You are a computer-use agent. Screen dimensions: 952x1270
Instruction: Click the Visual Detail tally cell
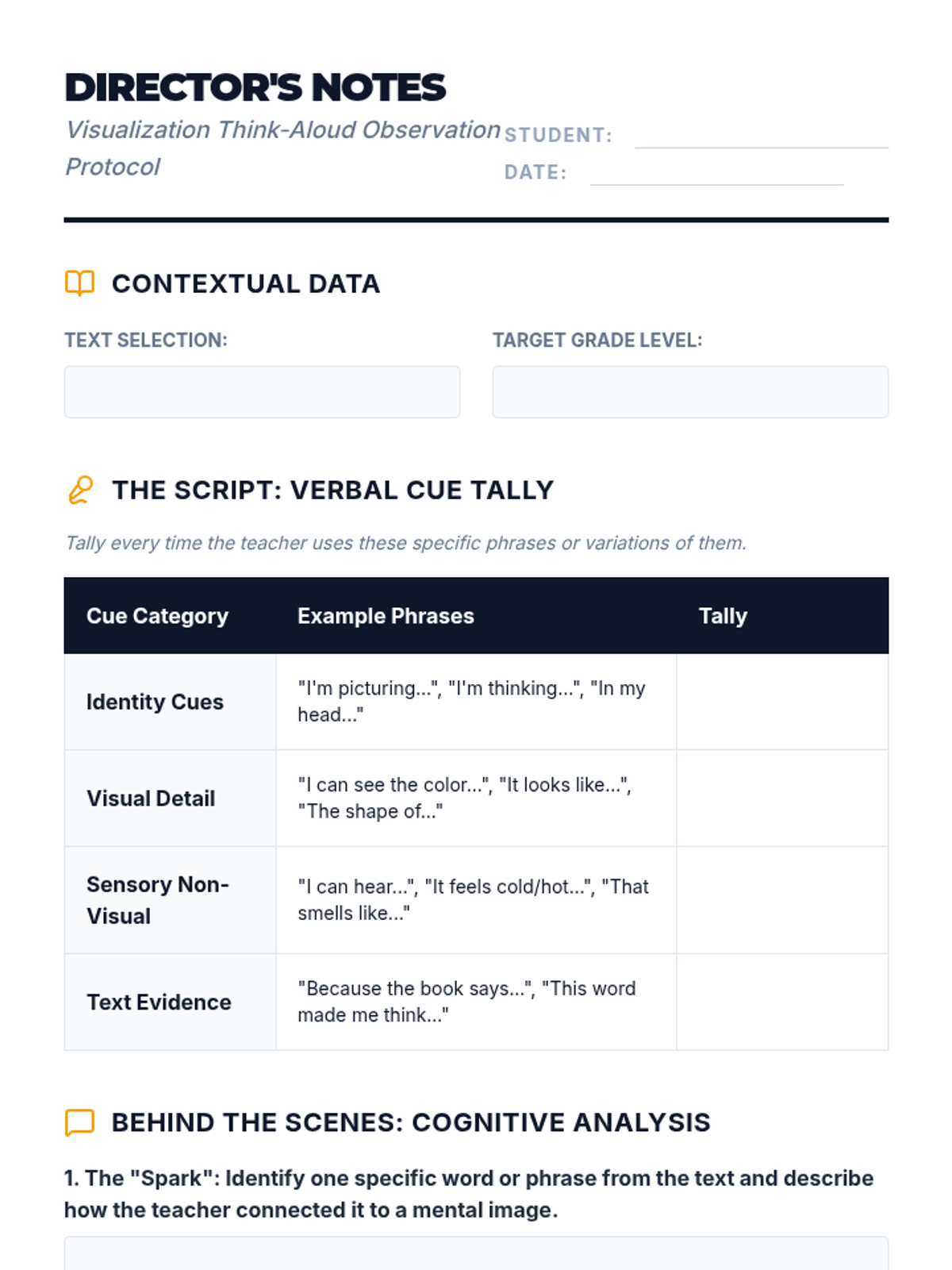pyautogui.click(x=781, y=799)
